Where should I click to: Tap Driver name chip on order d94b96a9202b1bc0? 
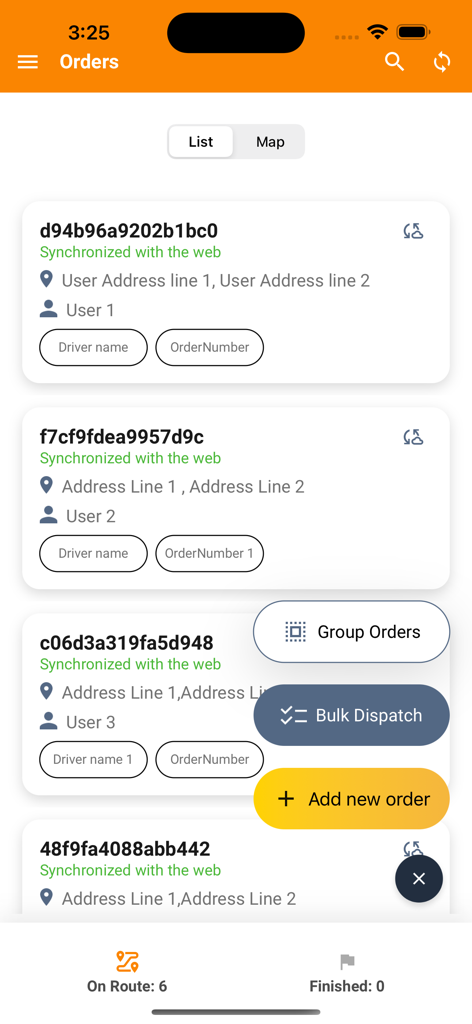click(x=93, y=347)
